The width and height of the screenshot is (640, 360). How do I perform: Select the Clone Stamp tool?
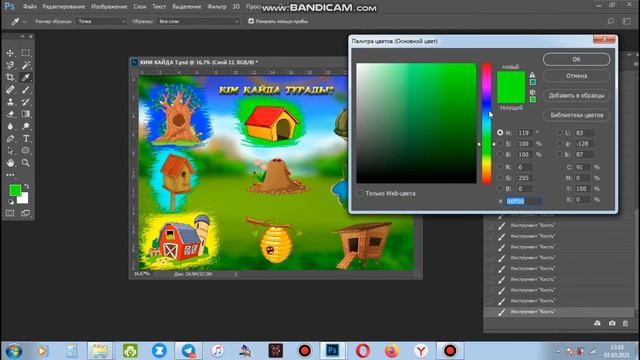[x=10, y=102]
